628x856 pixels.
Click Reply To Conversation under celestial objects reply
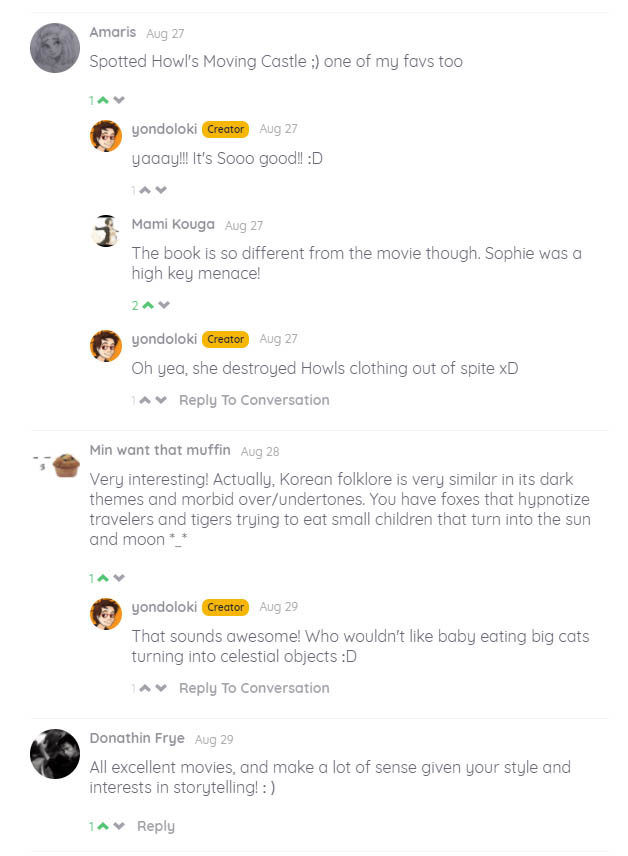[253, 688]
